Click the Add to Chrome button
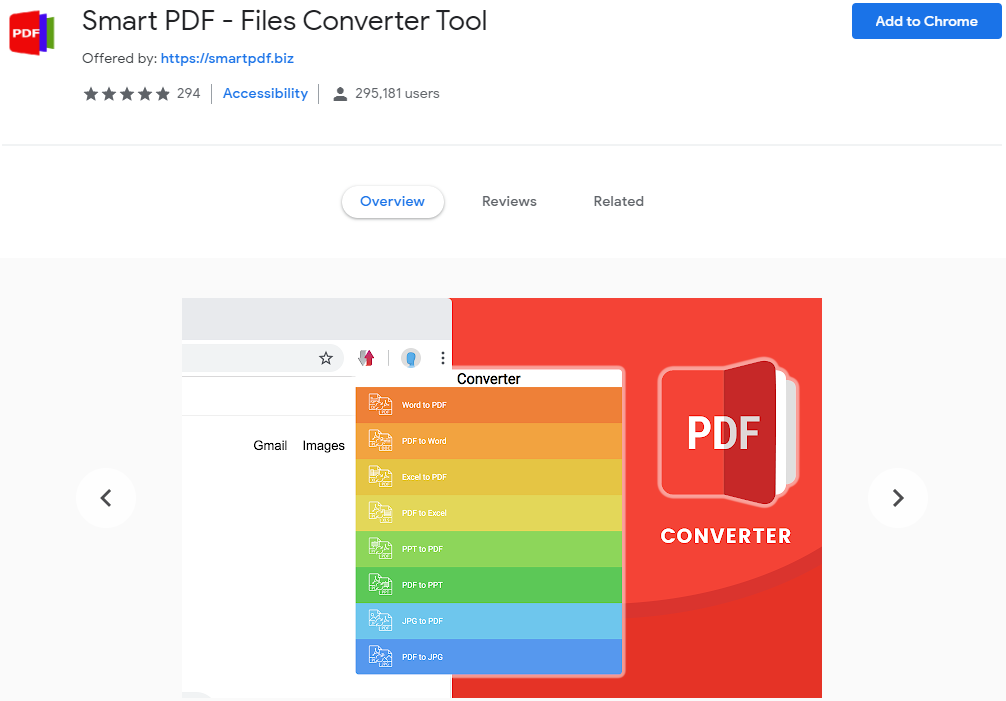 click(x=926, y=21)
